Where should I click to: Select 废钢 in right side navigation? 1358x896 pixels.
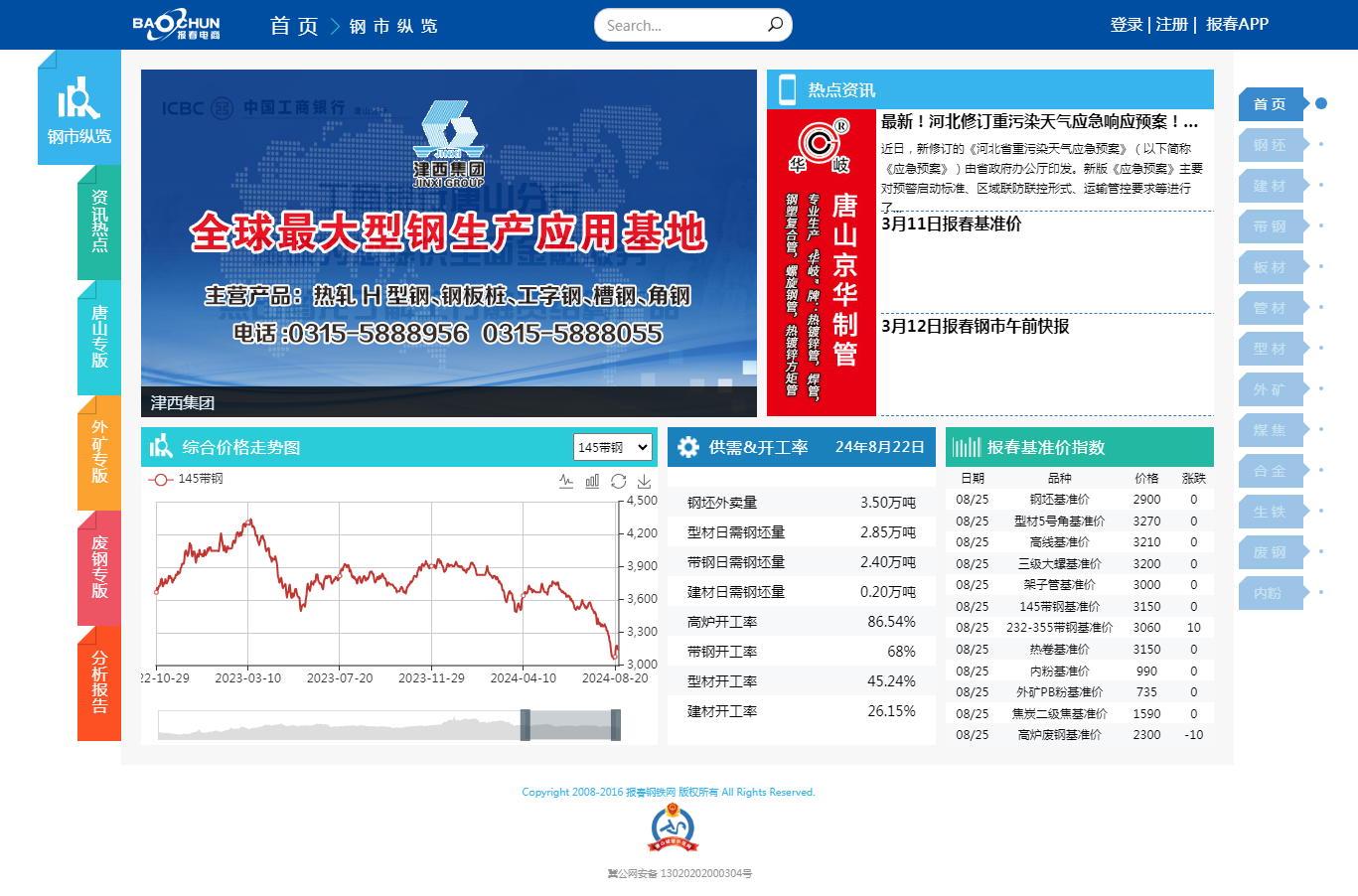[x=1271, y=552]
